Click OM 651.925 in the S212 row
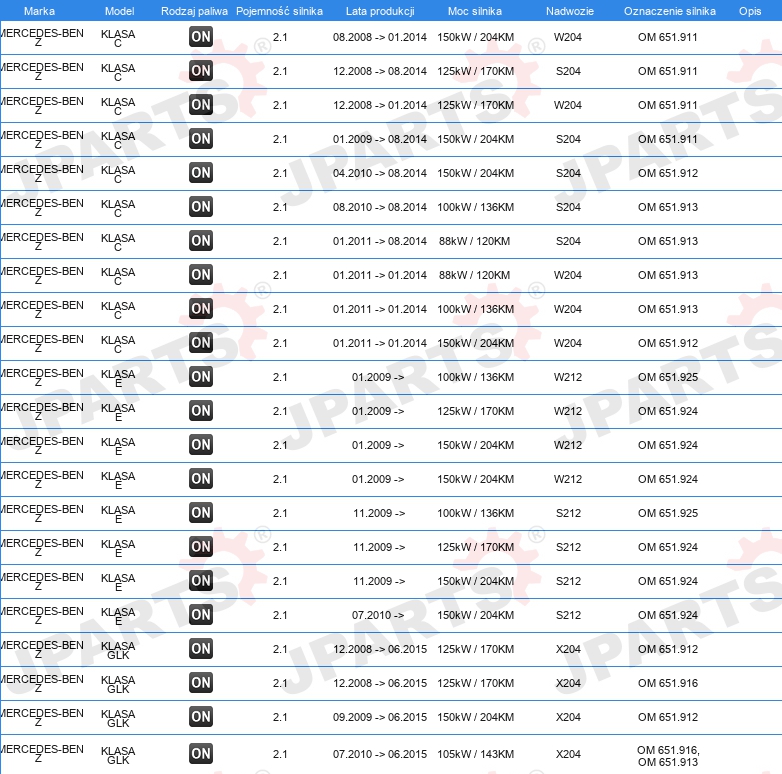782x774 pixels. [668, 513]
